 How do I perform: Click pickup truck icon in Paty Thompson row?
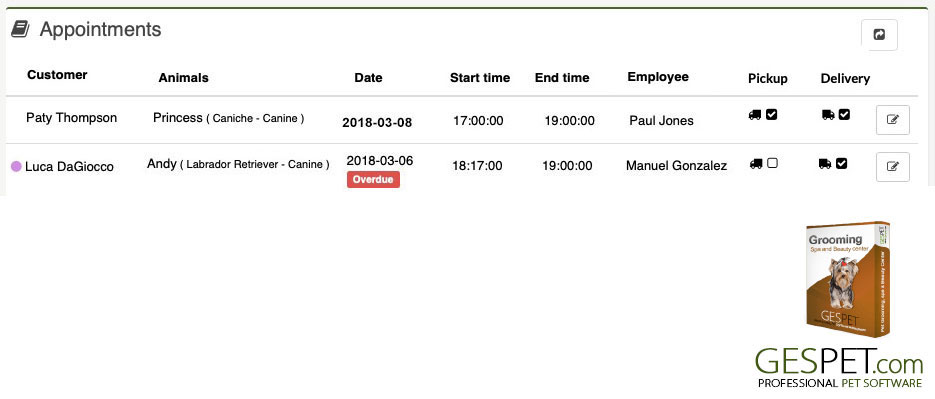755,115
